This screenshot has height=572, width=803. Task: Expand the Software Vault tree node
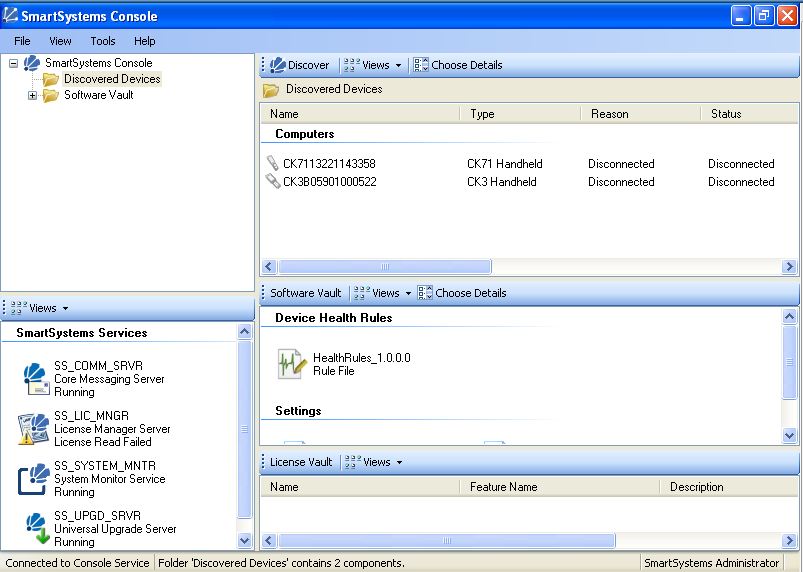click(x=32, y=96)
